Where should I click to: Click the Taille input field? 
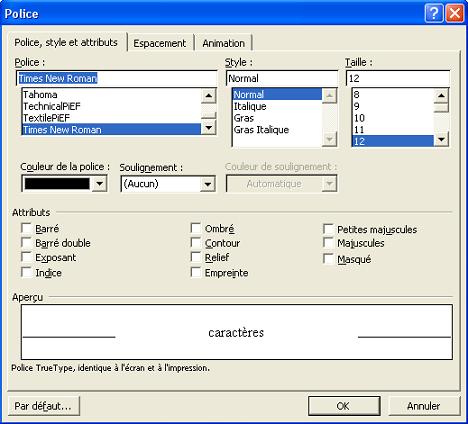398,78
